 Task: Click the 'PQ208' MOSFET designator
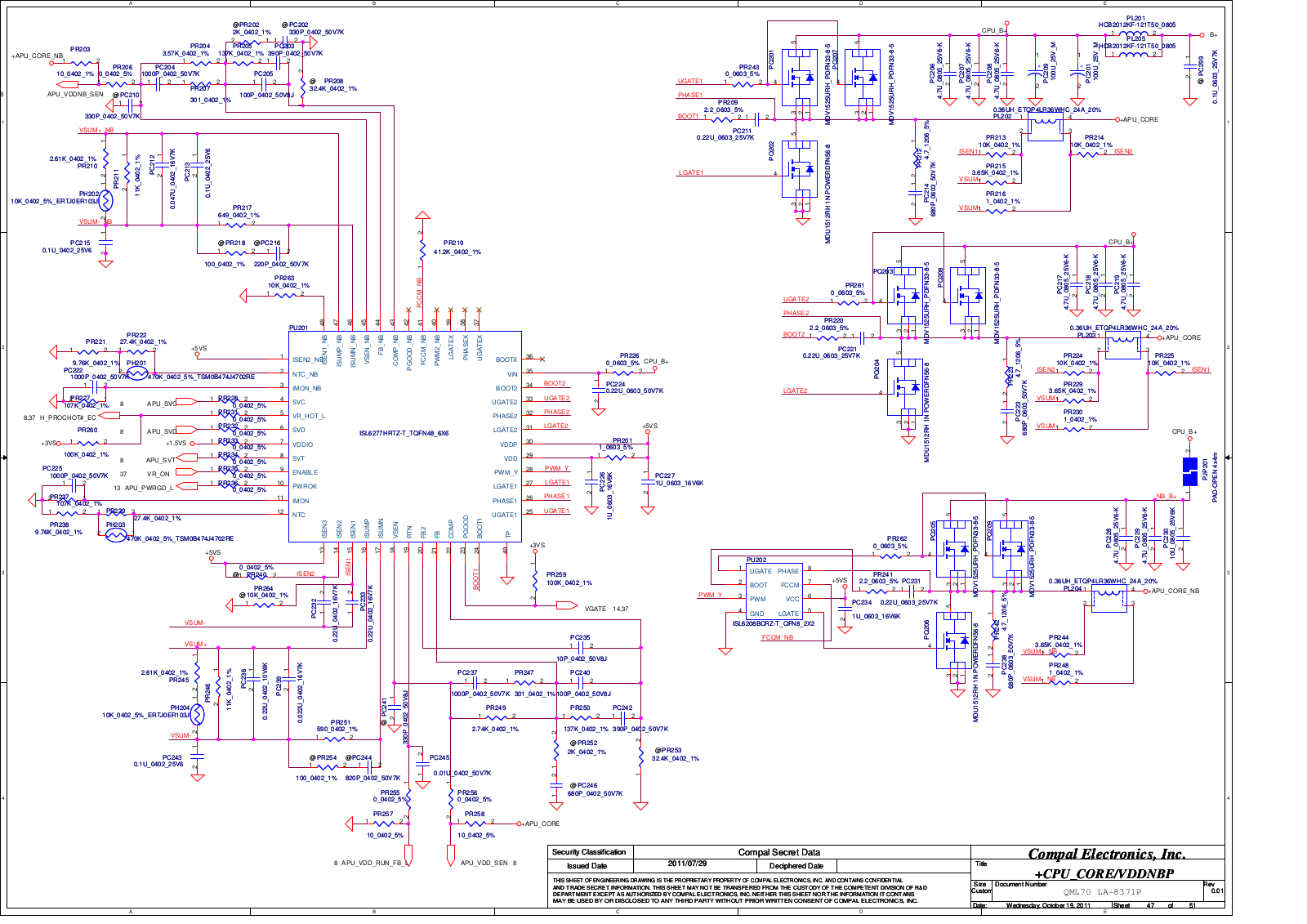[940, 276]
